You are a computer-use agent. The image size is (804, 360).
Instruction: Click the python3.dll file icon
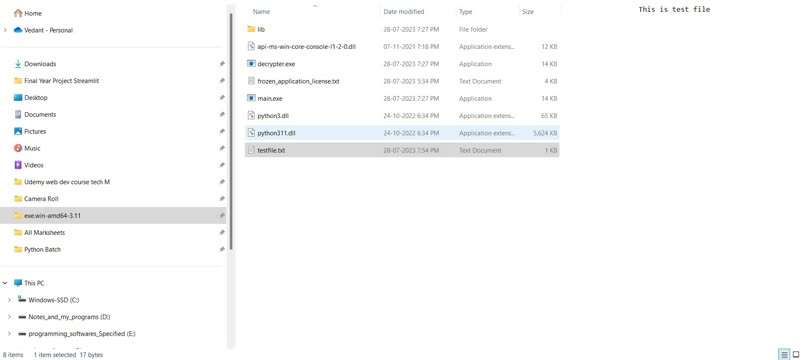tap(251, 116)
